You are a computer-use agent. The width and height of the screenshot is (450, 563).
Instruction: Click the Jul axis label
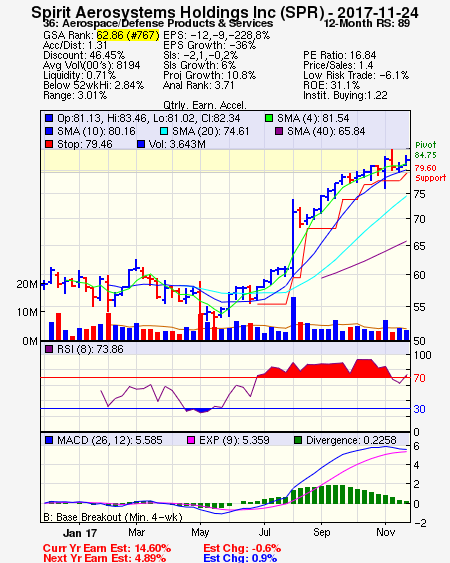tap(264, 532)
